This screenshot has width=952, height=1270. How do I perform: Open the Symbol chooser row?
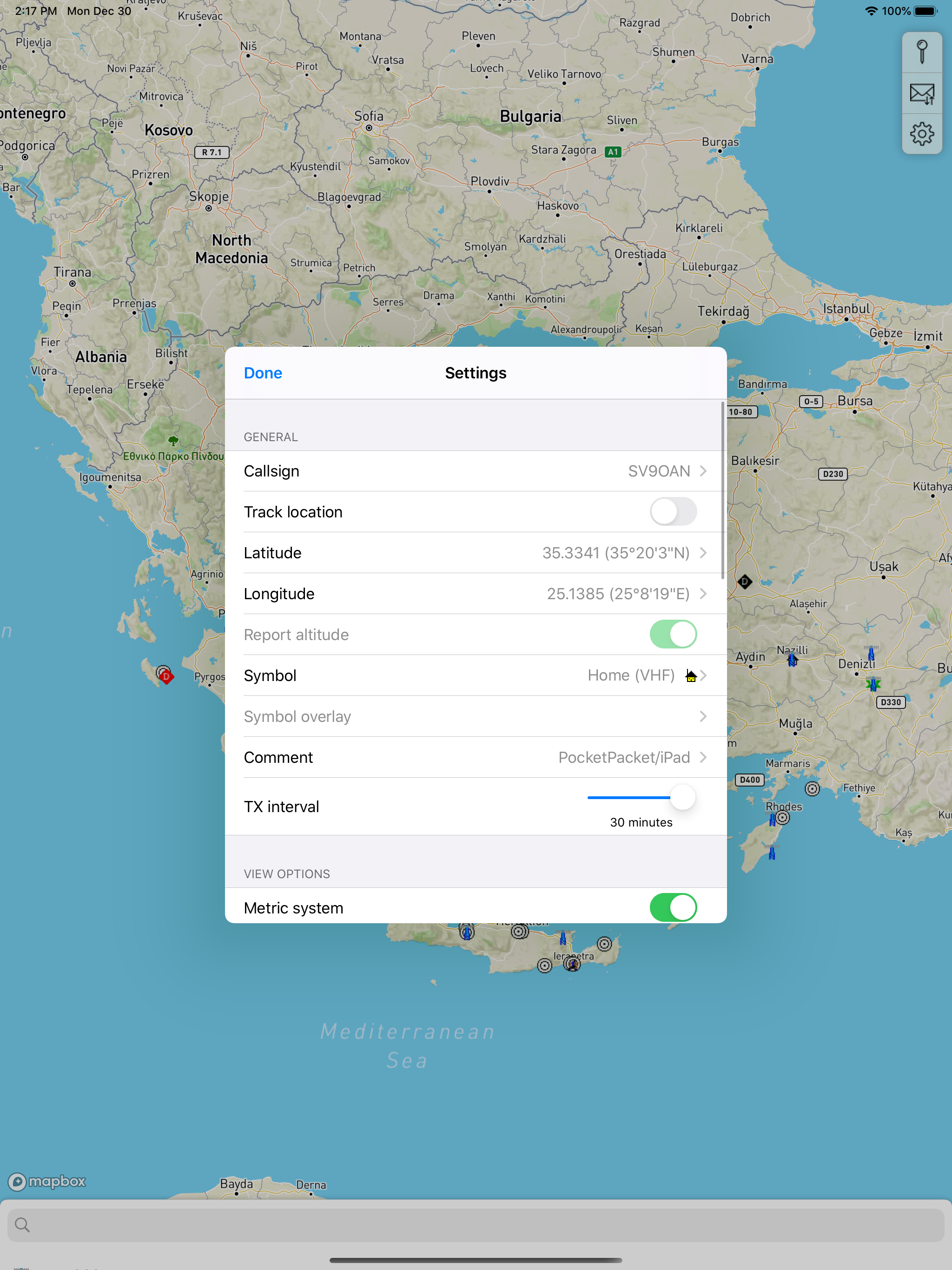click(x=476, y=676)
